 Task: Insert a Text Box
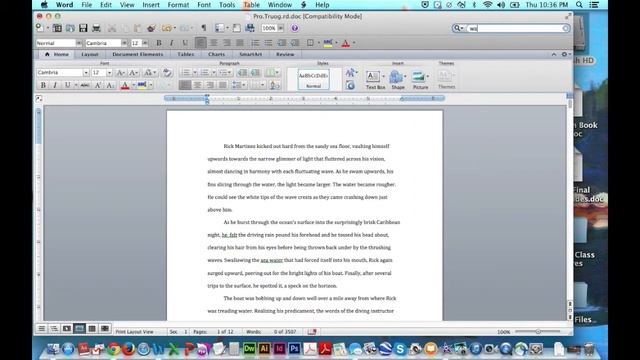click(x=375, y=80)
